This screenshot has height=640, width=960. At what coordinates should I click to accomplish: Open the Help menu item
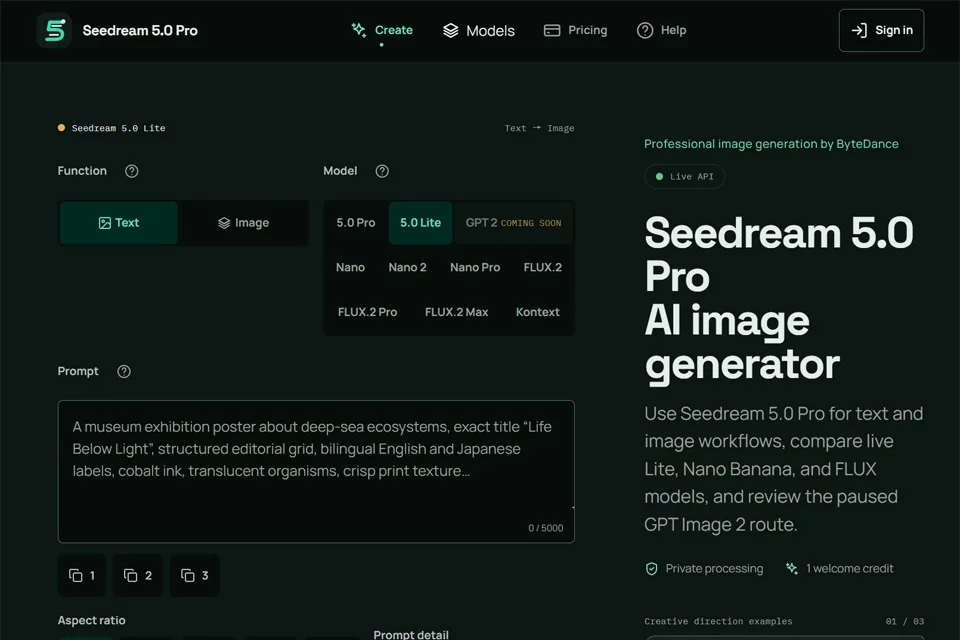point(661,30)
